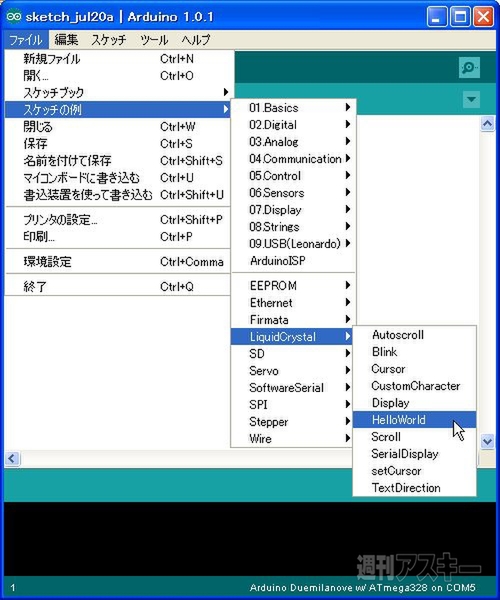Choose 開く... menu entry

coord(117,76)
